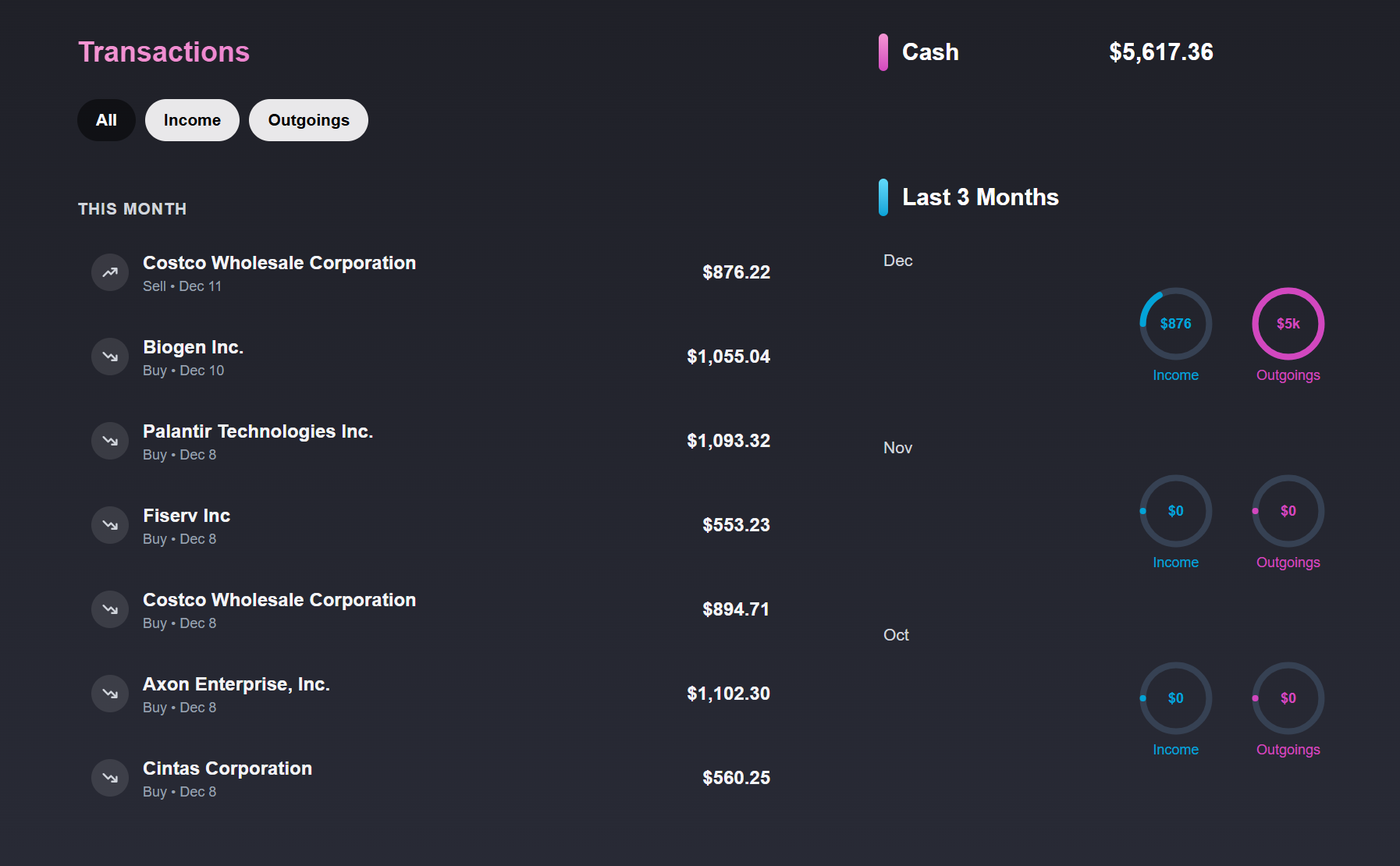Click the $5,617.36 cash balance
Image resolution: width=1400 pixels, height=866 pixels.
pos(1160,52)
